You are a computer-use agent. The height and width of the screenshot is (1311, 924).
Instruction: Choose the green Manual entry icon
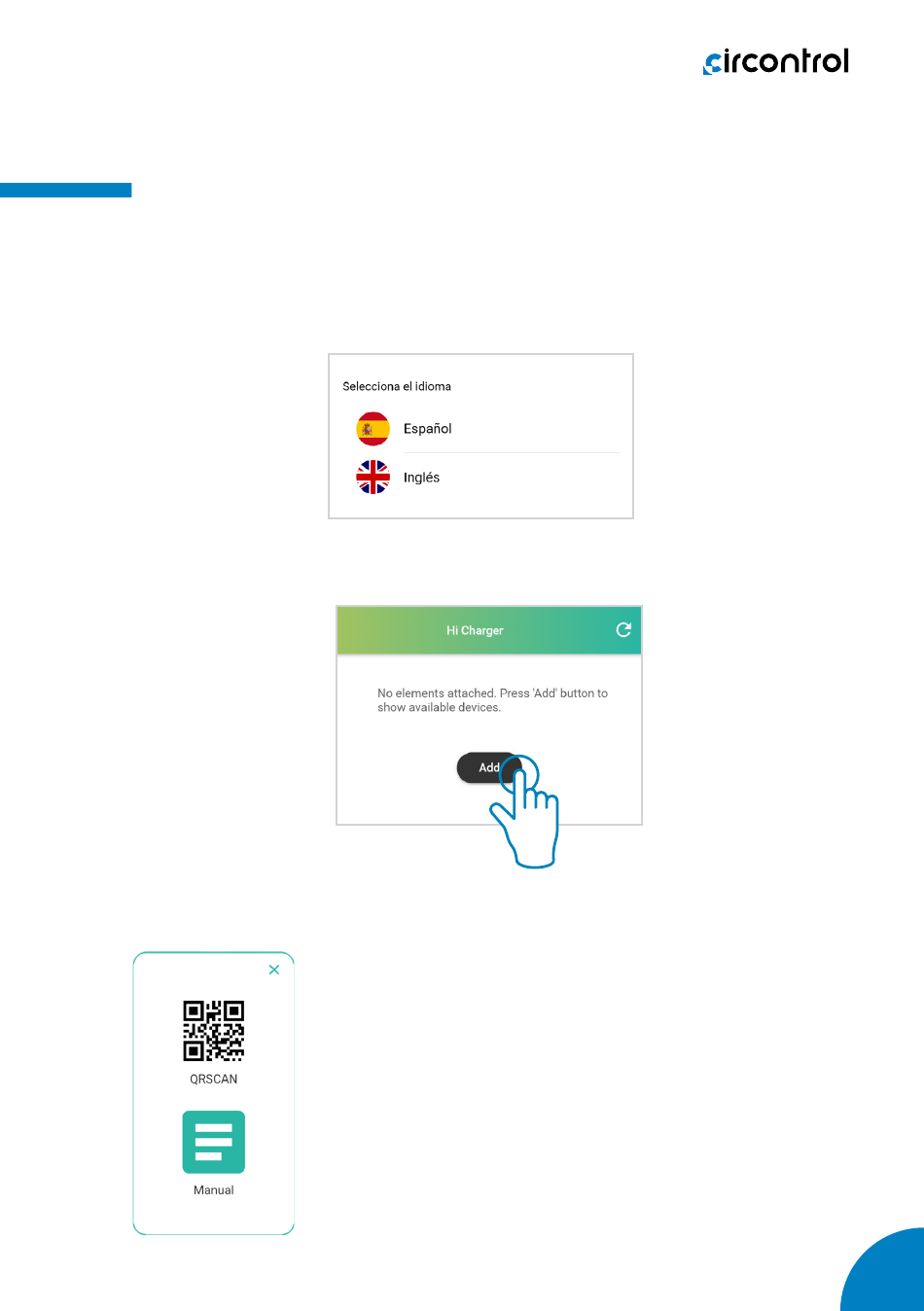tap(214, 1142)
